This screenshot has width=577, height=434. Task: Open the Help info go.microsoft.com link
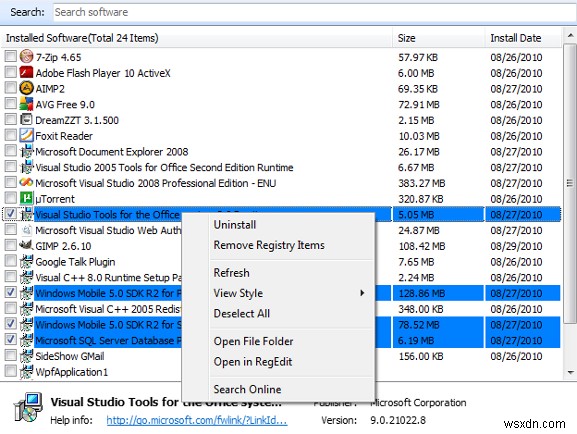(197, 420)
